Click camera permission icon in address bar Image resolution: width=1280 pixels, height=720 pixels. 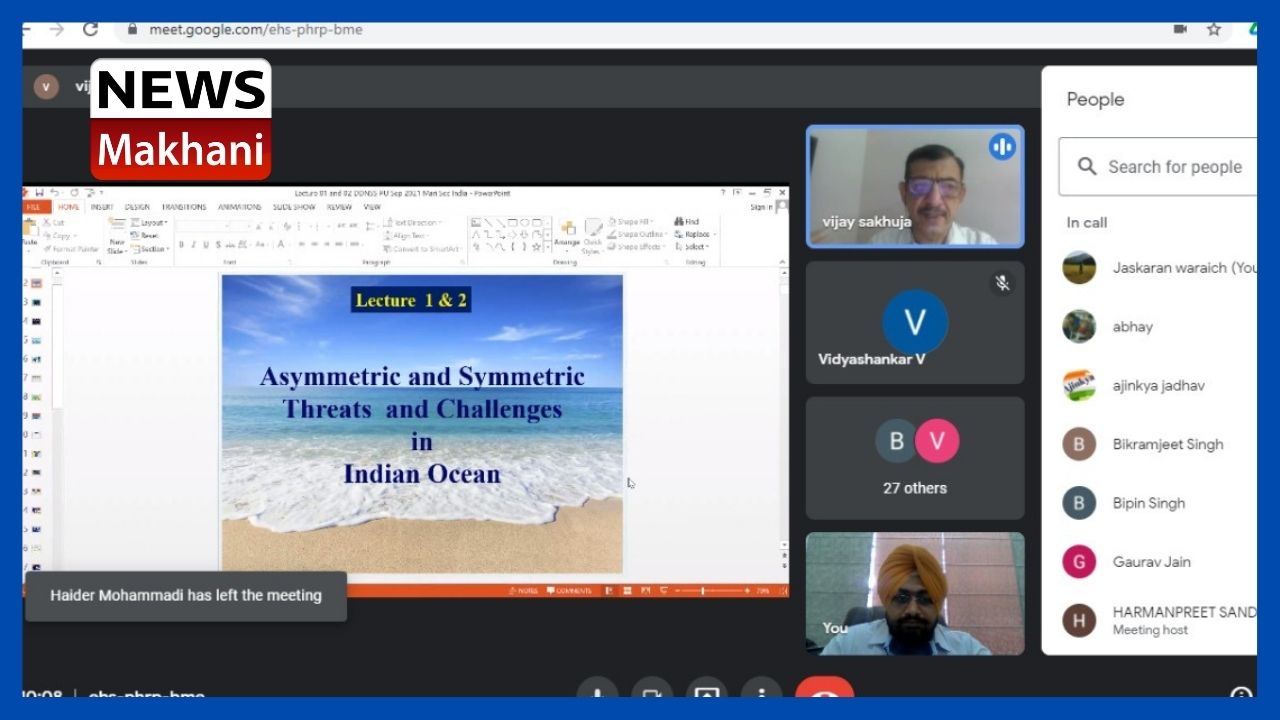pyautogui.click(x=1180, y=29)
